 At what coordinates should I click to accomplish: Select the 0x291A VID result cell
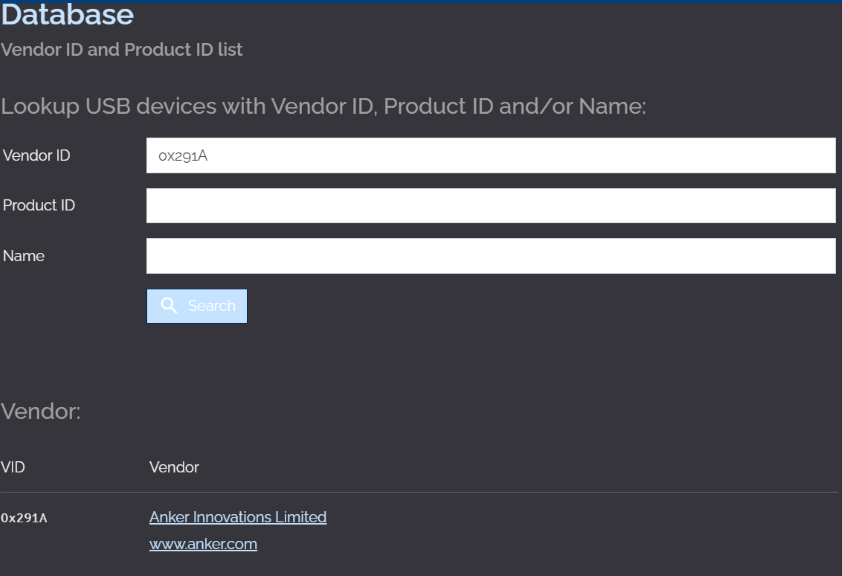coord(24,518)
